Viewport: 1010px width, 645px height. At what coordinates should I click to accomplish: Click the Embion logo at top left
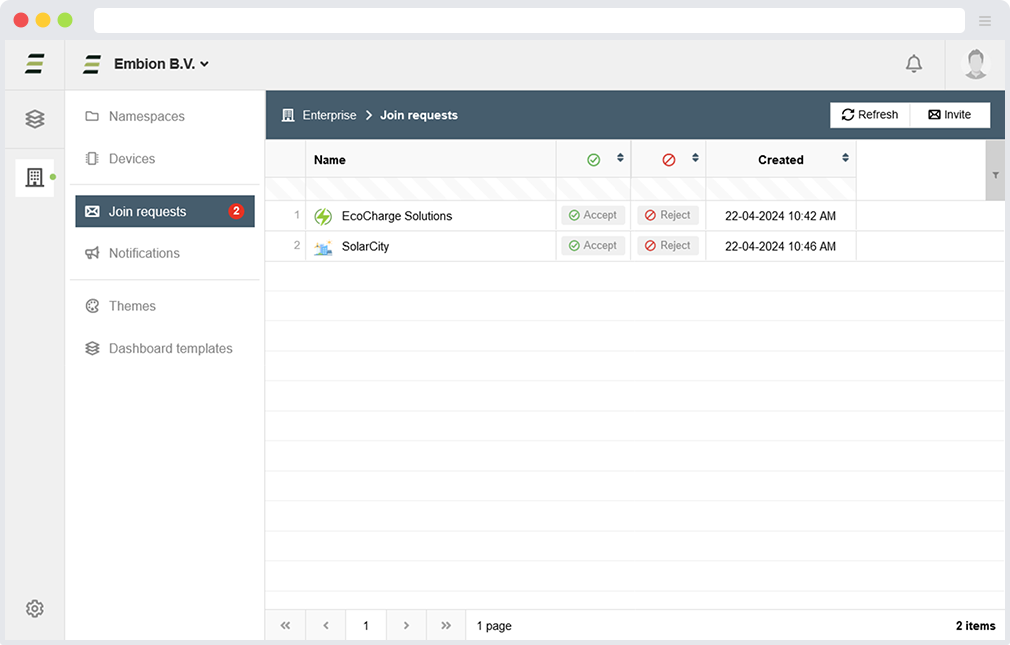(x=35, y=64)
